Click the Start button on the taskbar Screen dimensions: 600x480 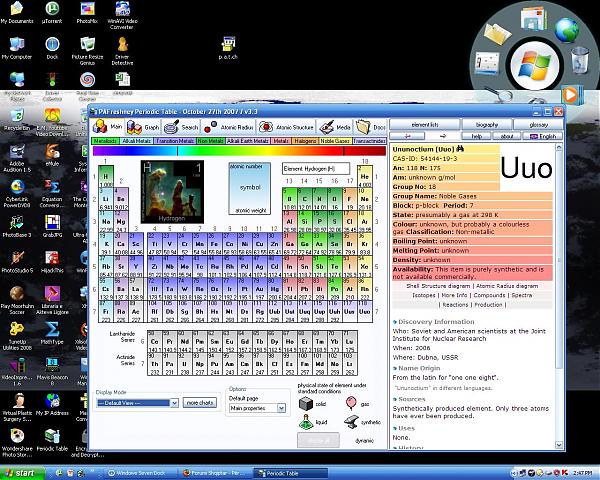[22, 473]
